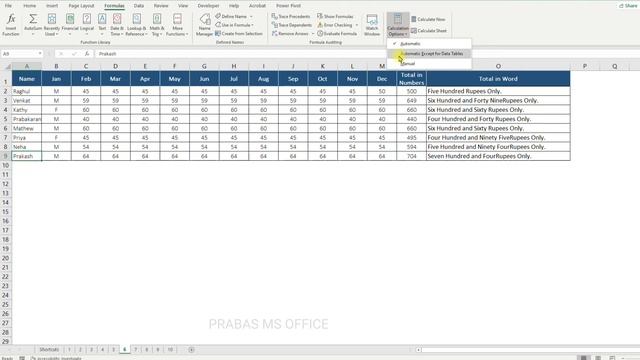The height and width of the screenshot is (360, 640).
Task: Switch to the Power Pivot tab
Action: tap(288, 6)
